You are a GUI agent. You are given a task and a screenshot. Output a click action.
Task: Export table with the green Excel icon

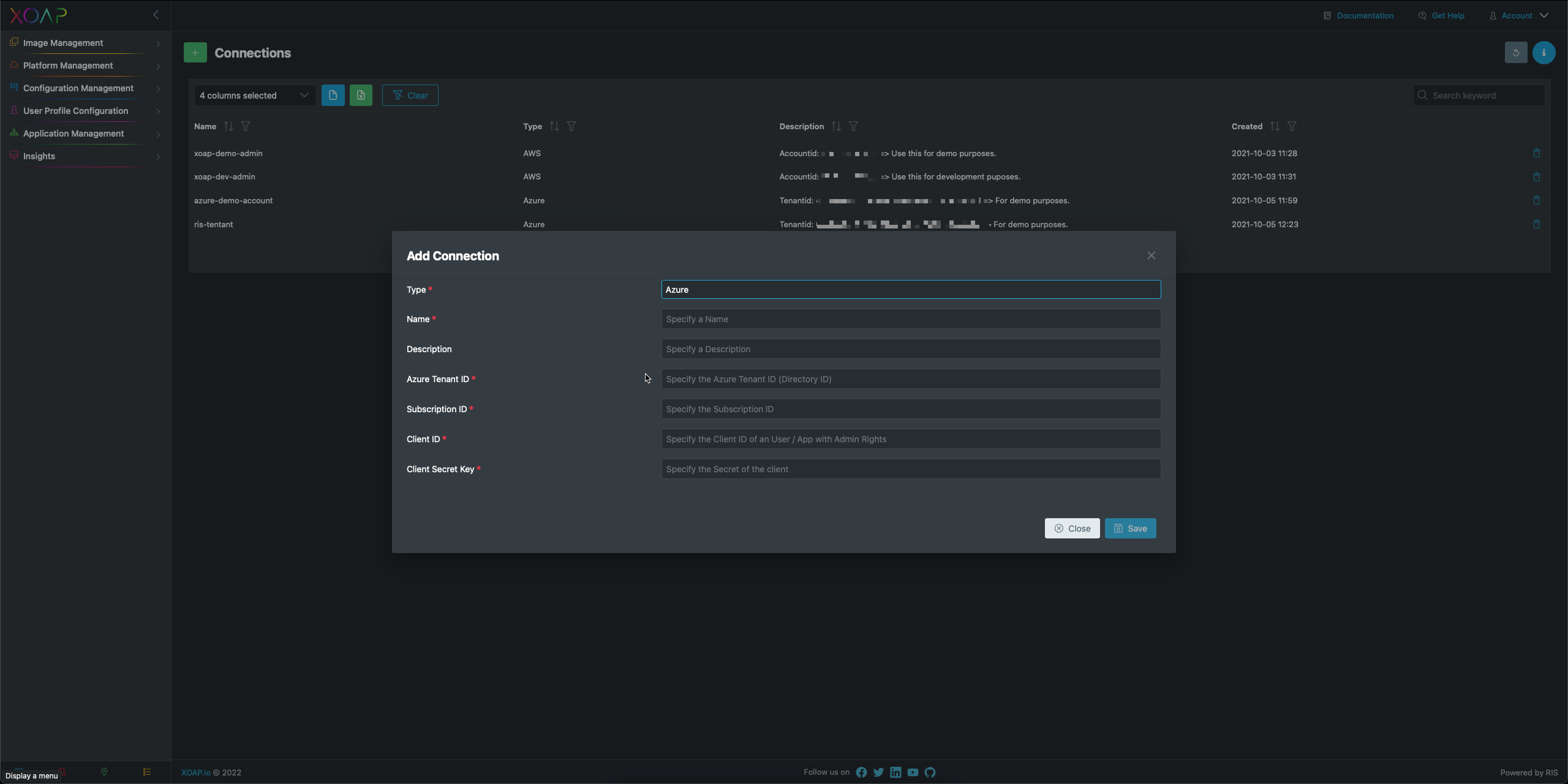[x=361, y=96]
